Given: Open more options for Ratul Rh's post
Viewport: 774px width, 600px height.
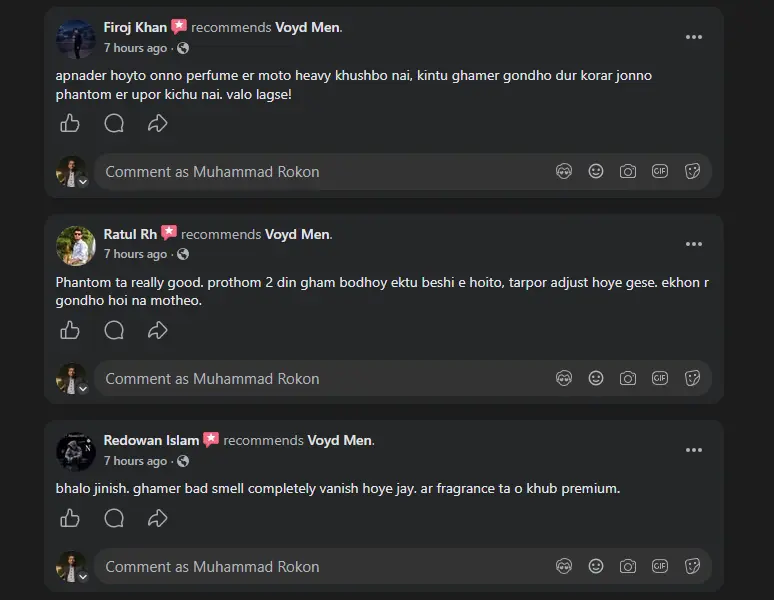Looking at the screenshot, I should tap(694, 244).
